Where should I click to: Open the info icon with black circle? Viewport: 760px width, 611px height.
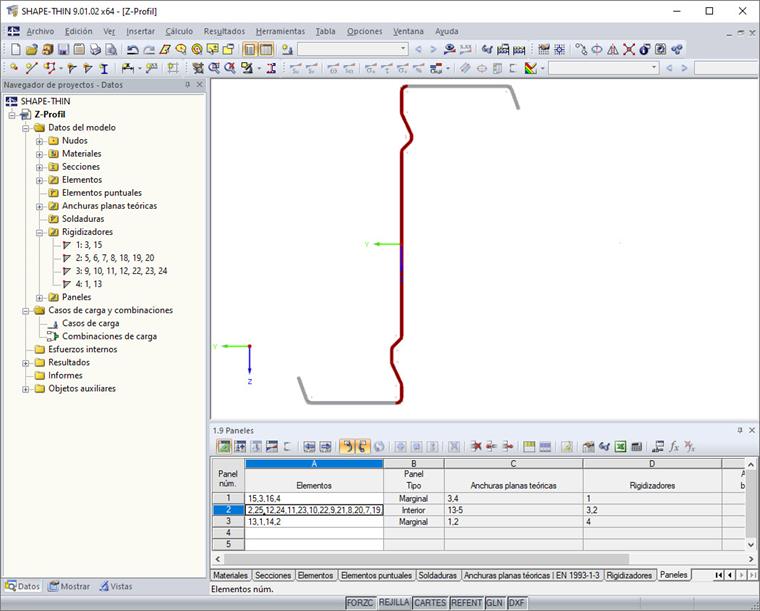(644, 49)
